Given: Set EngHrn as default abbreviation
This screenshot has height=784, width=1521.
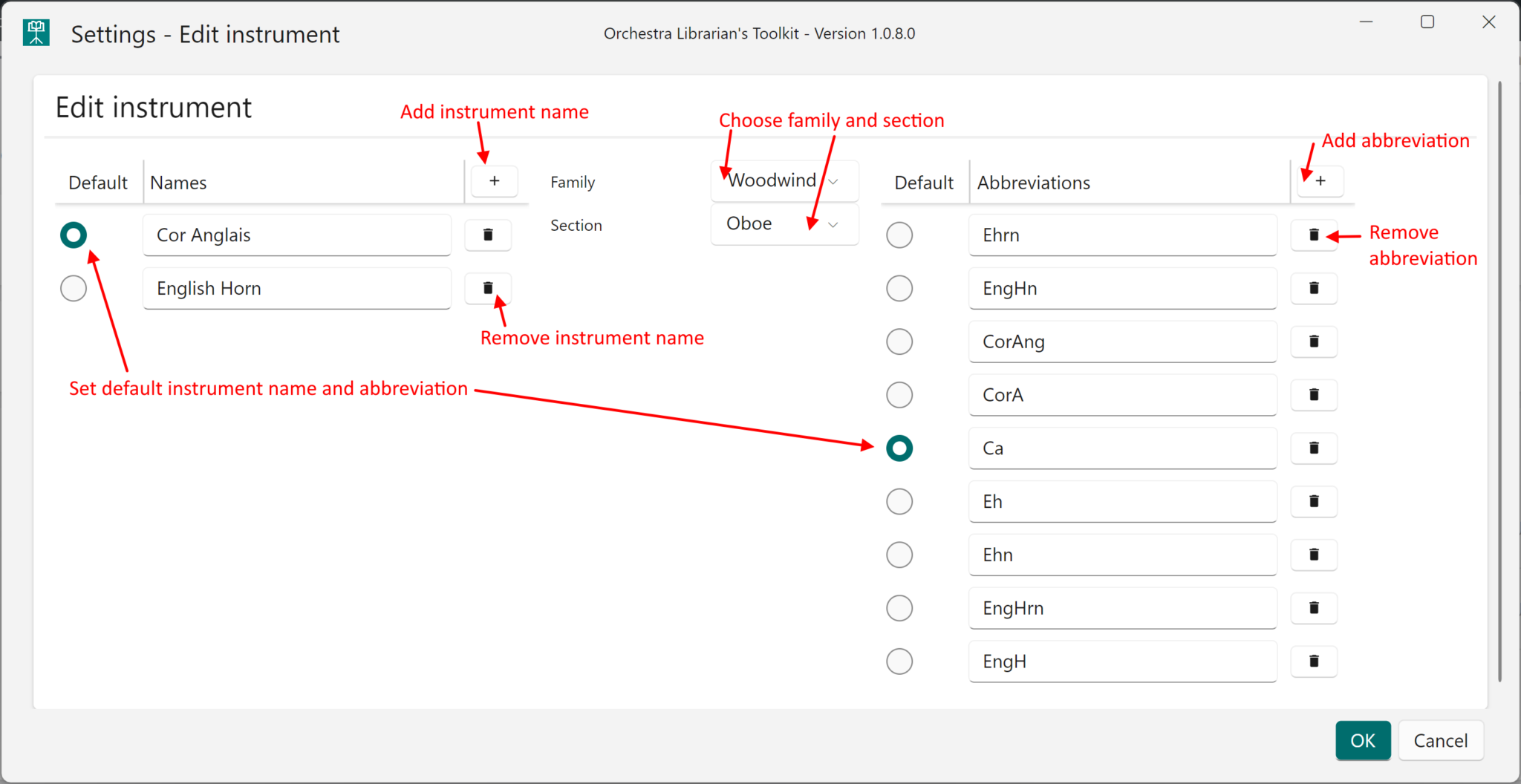Looking at the screenshot, I should click(x=899, y=608).
